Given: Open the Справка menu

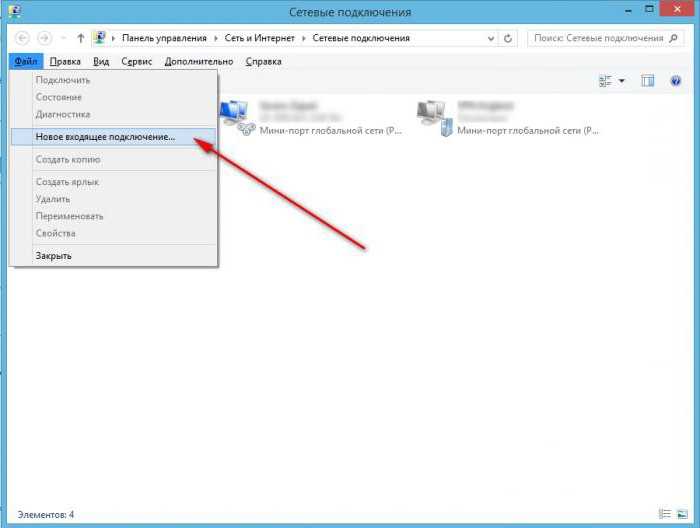Looking at the screenshot, I should (263, 62).
